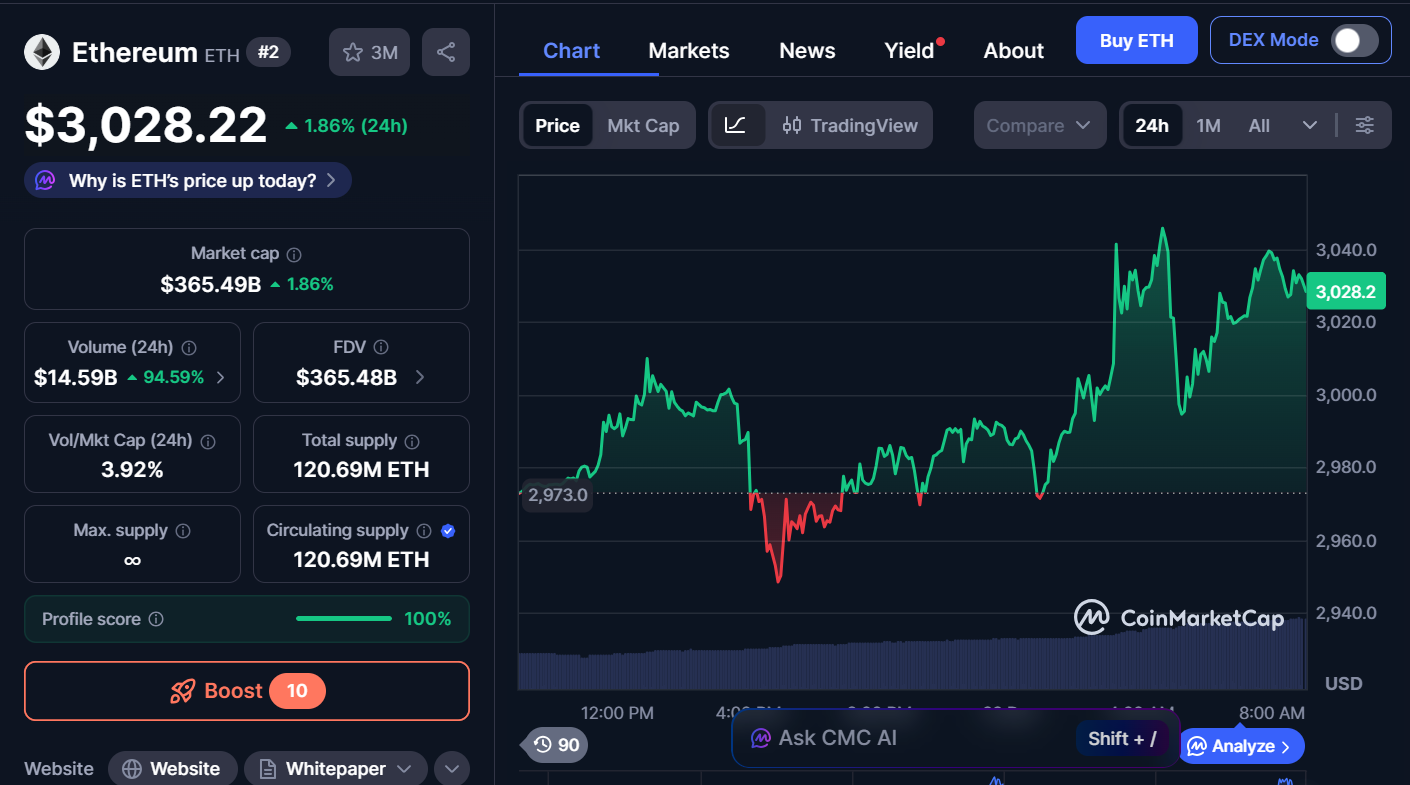This screenshot has width=1410, height=785.
Task: Enable DEX Mode switch
Action: (x=1355, y=40)
